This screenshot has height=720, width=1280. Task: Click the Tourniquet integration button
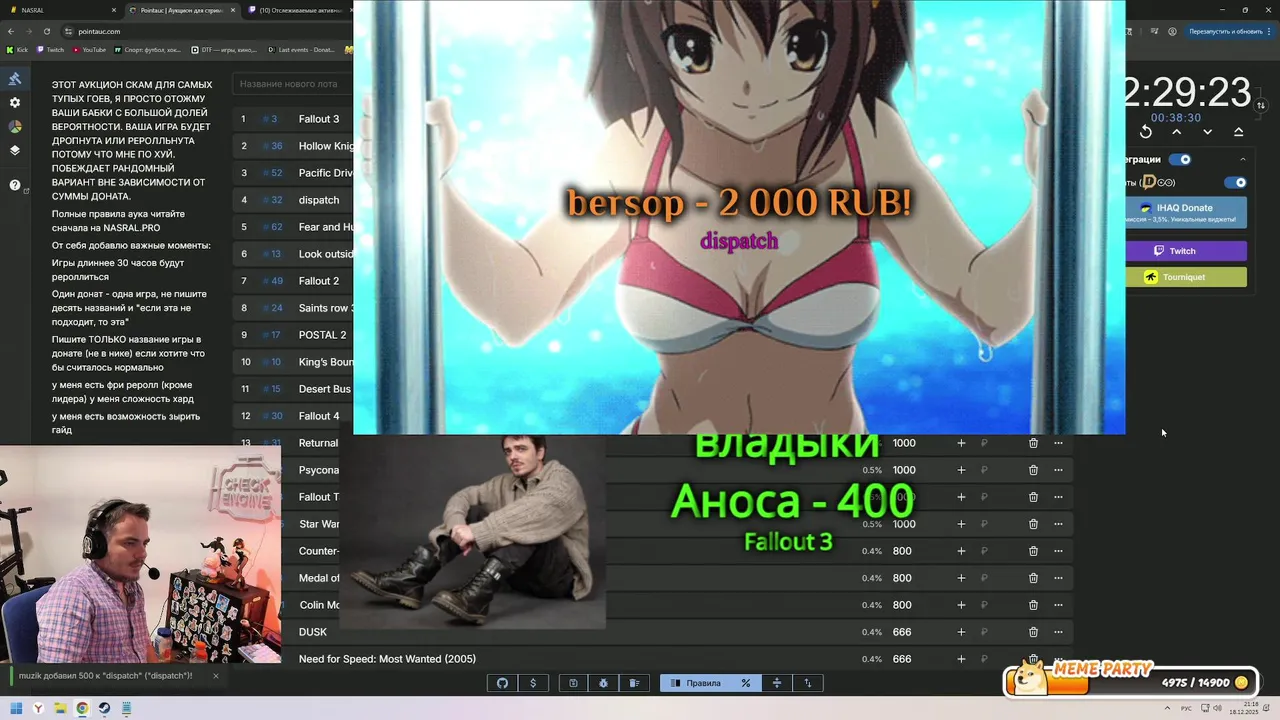coord(1186,277)
